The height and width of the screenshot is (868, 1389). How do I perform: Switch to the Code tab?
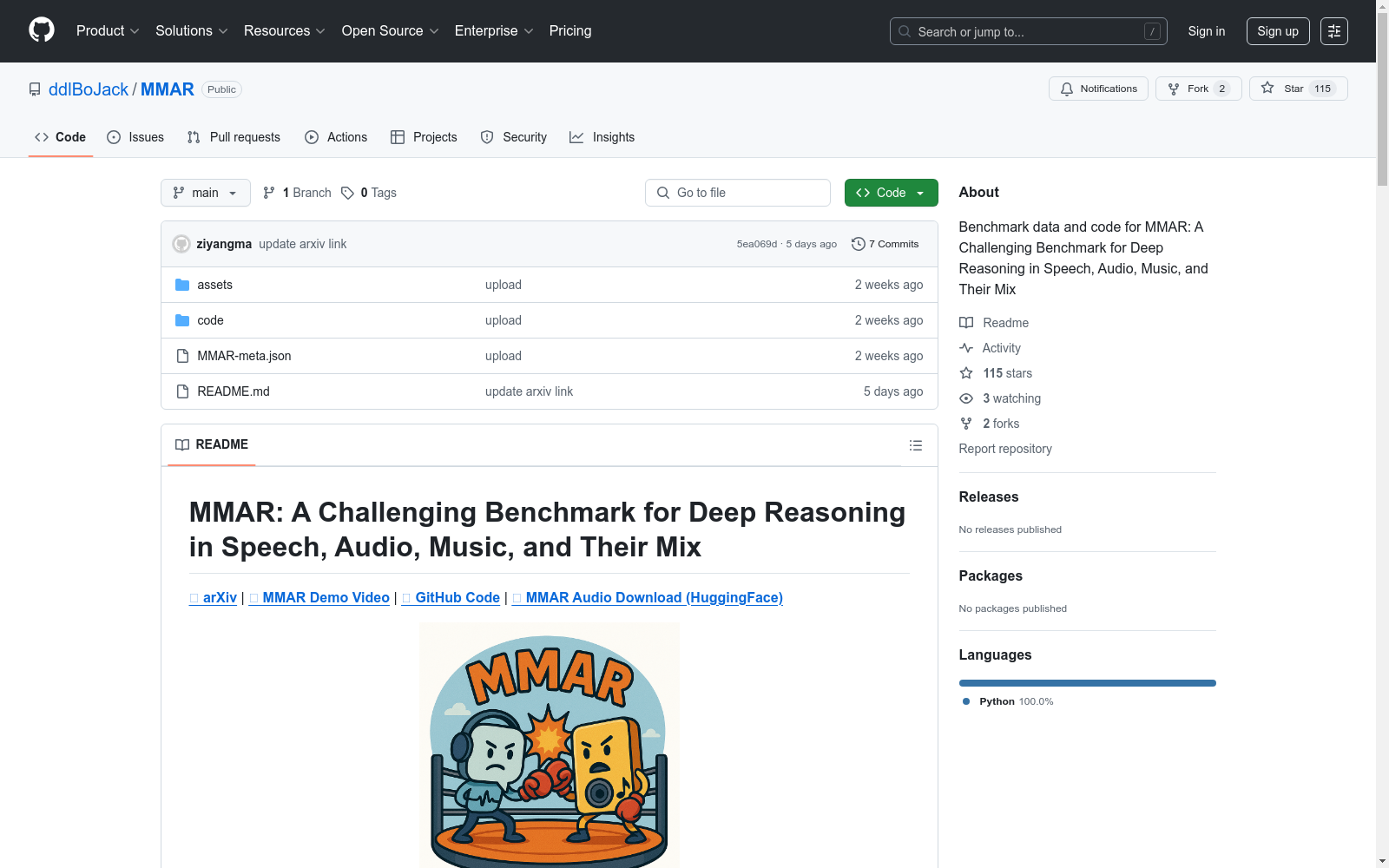[x=61, y=137]
